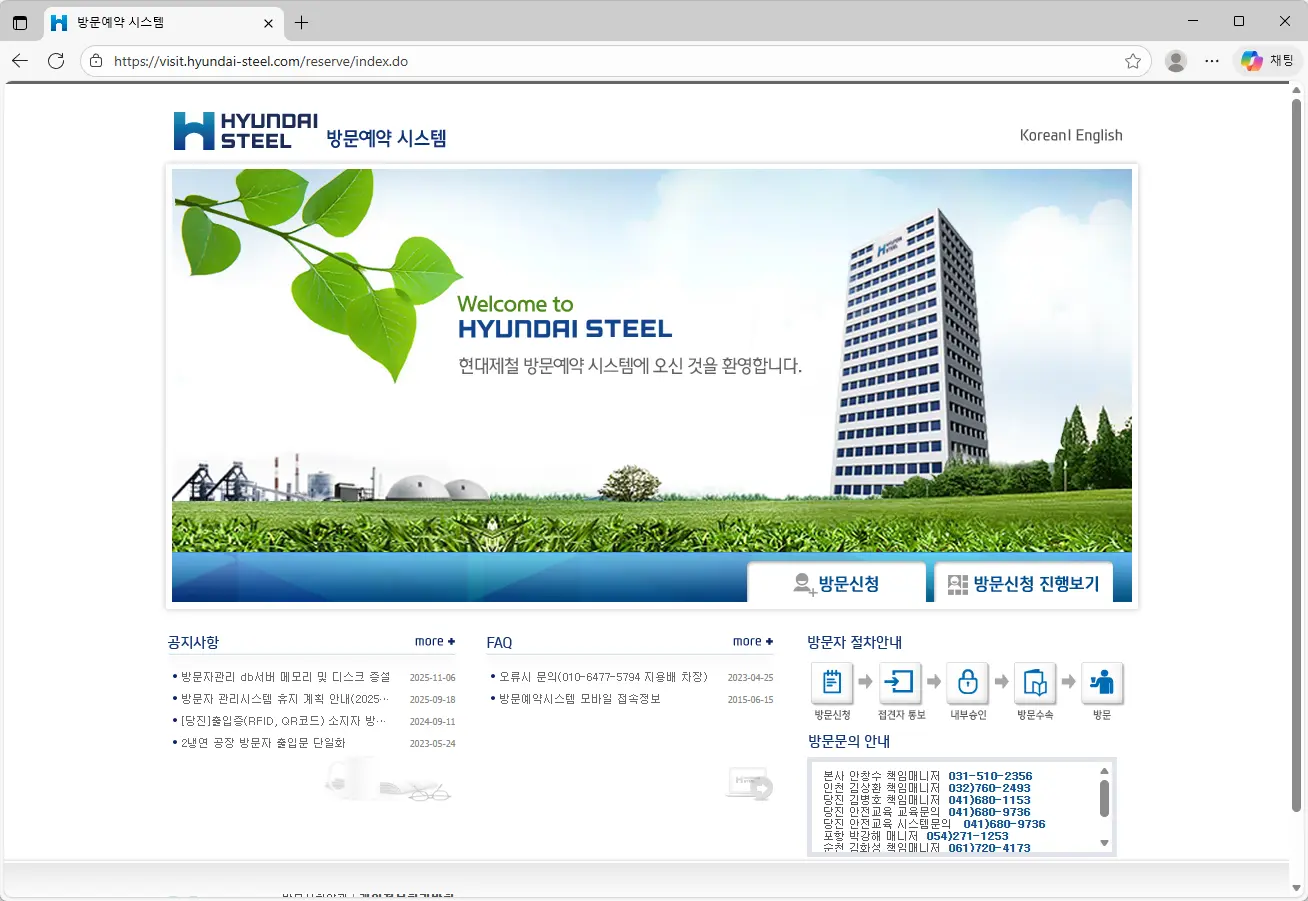Click the 방문신청 notepad step icon

coord(833,682)
